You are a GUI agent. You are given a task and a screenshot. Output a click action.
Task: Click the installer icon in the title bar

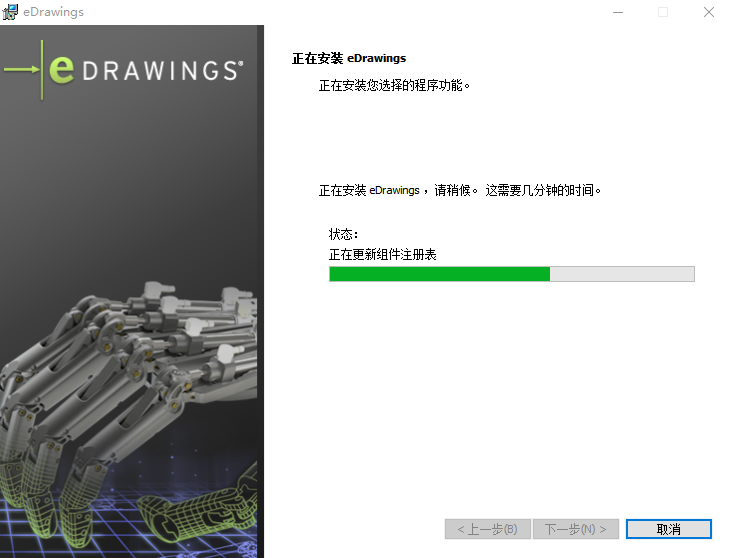coord(10,12)
